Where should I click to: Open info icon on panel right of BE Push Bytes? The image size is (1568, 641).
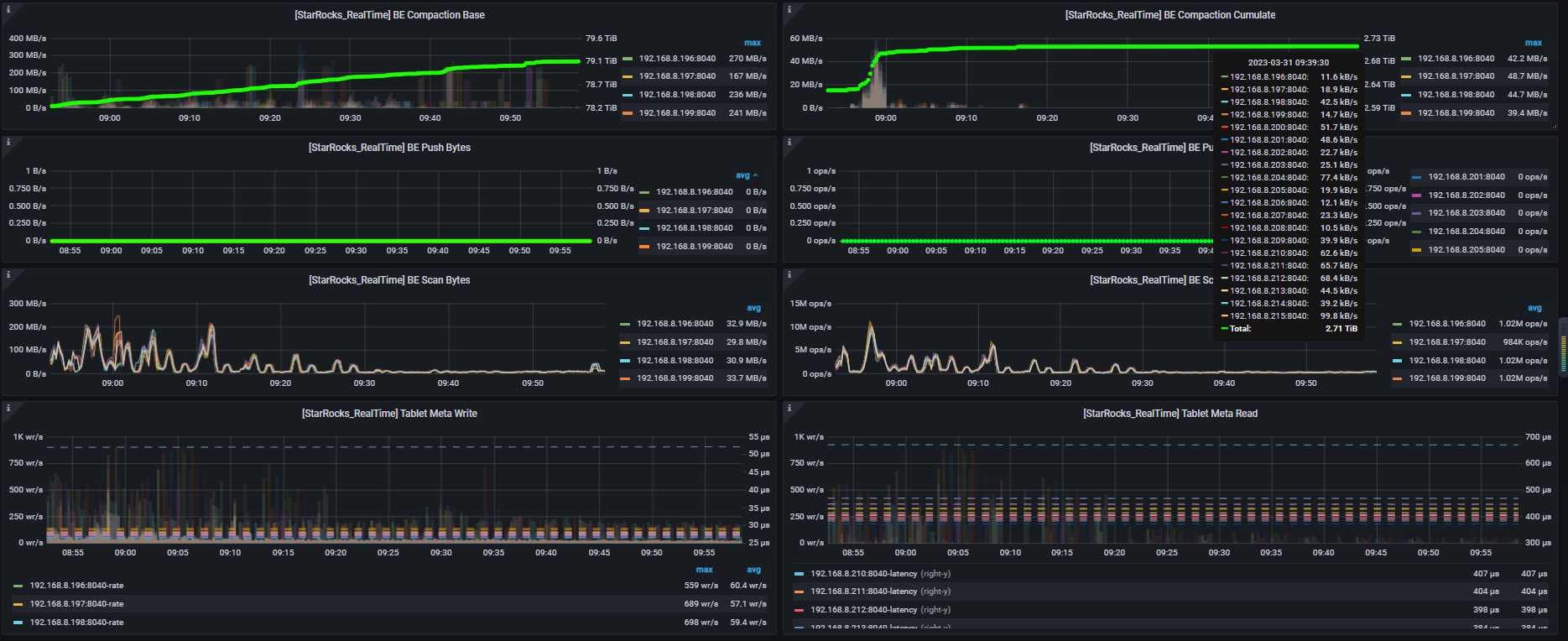789,142
